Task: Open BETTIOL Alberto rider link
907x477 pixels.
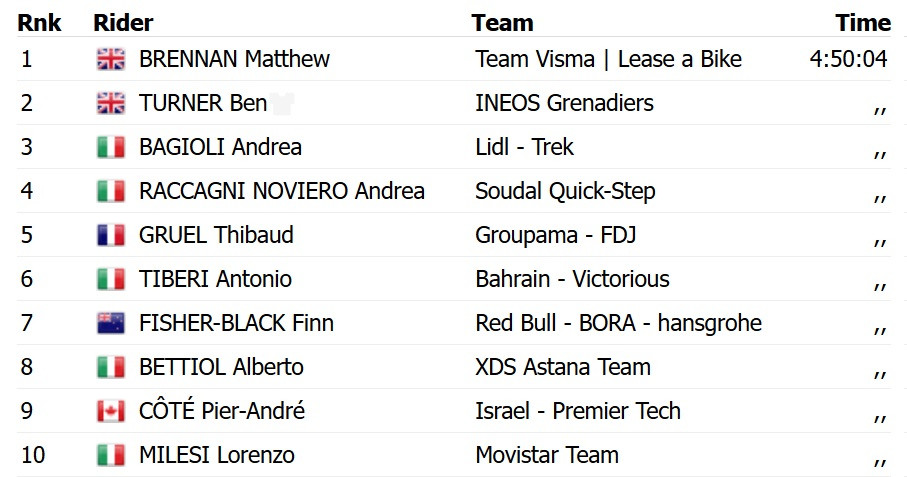Action: pos(221,367)
